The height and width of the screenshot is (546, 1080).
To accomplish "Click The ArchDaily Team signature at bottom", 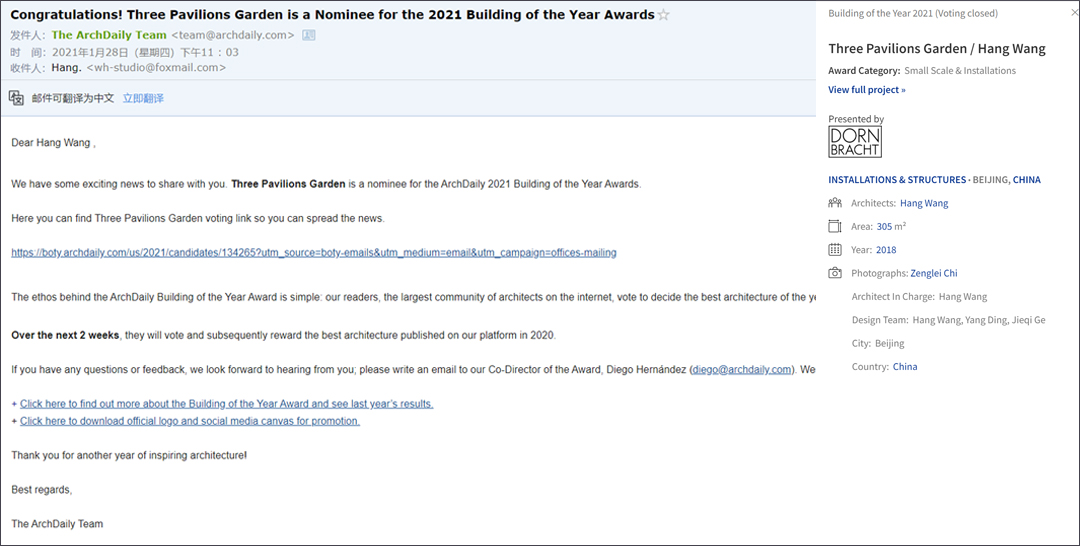I will coord(57,524).
